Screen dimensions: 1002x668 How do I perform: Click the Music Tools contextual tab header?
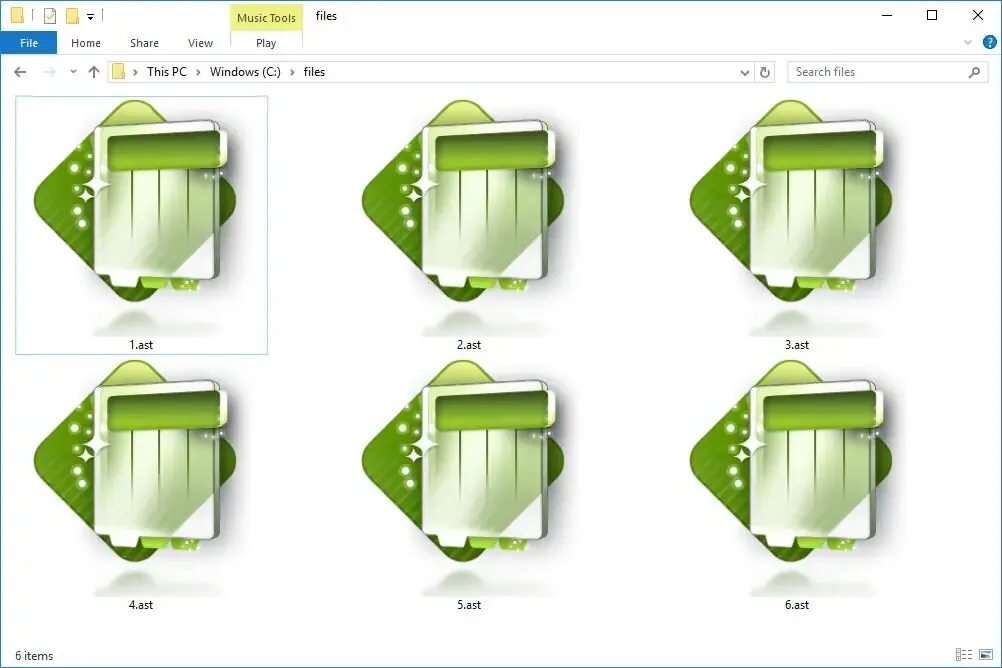tap(266, 18)
